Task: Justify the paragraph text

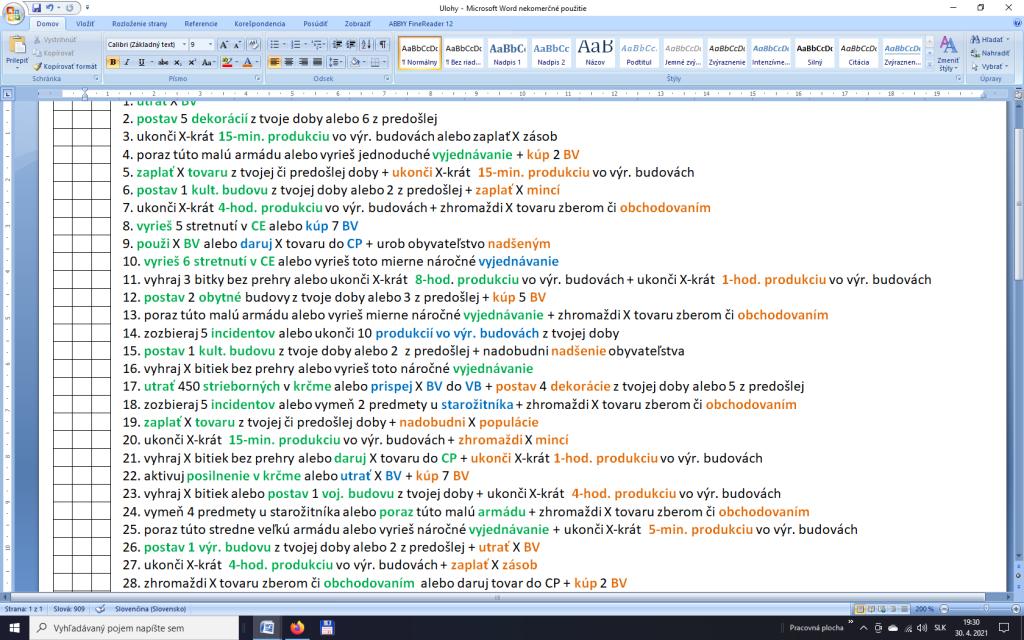Action: pyautogui.click(x=317, y=62)
